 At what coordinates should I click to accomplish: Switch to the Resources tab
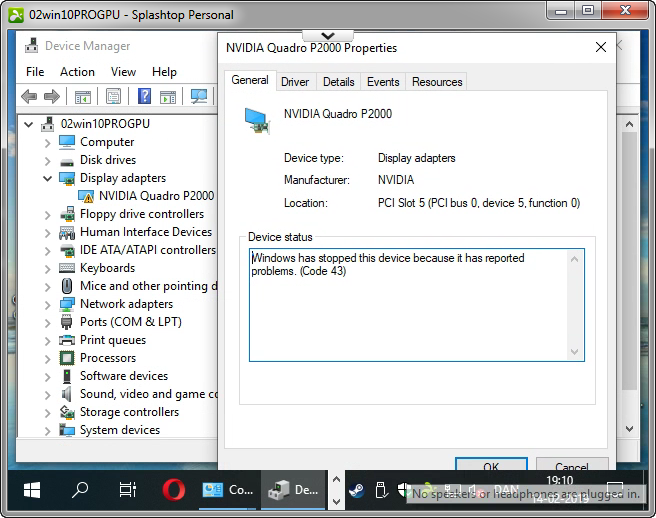coord(437,82)
